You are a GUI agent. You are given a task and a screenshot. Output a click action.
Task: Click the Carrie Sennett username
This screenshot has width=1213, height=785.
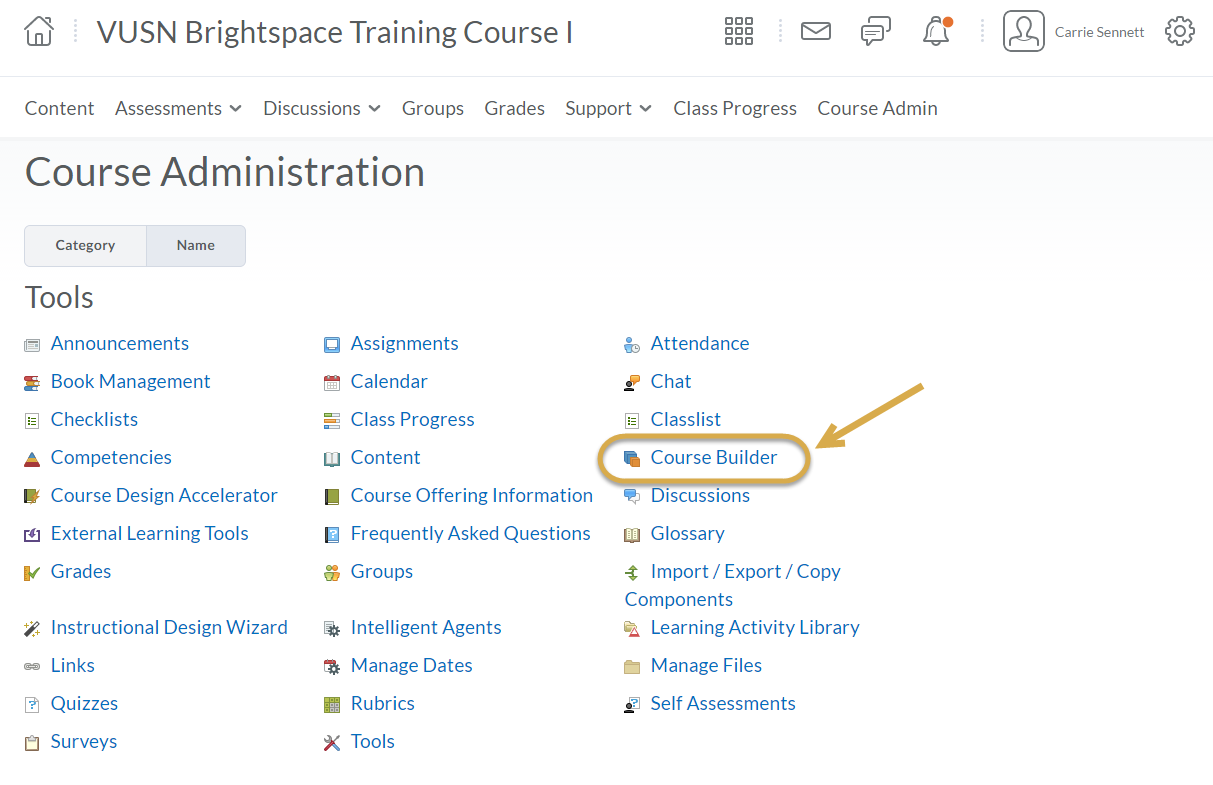(x=1100, y=32)
